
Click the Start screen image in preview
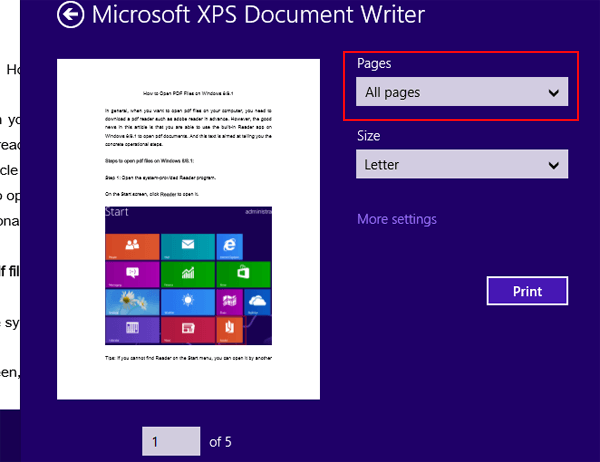pos(188,276)
